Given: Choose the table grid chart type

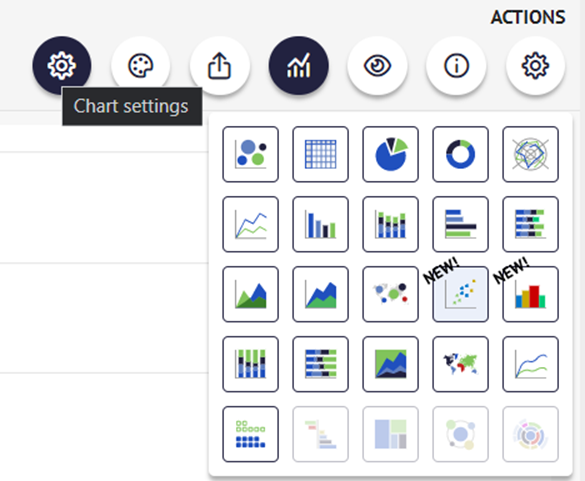Looking at the screenshot, I should click(320, 154).
